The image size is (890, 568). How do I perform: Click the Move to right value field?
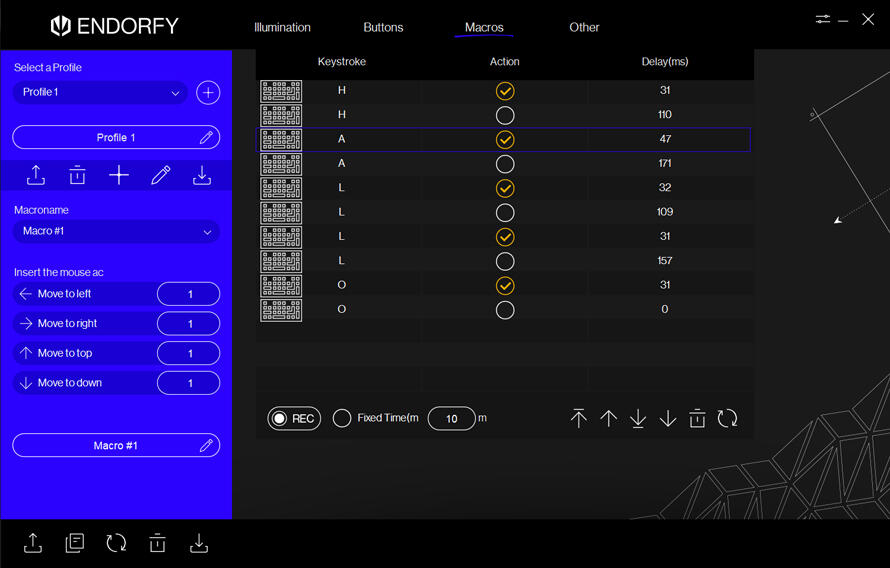[188, 323]
